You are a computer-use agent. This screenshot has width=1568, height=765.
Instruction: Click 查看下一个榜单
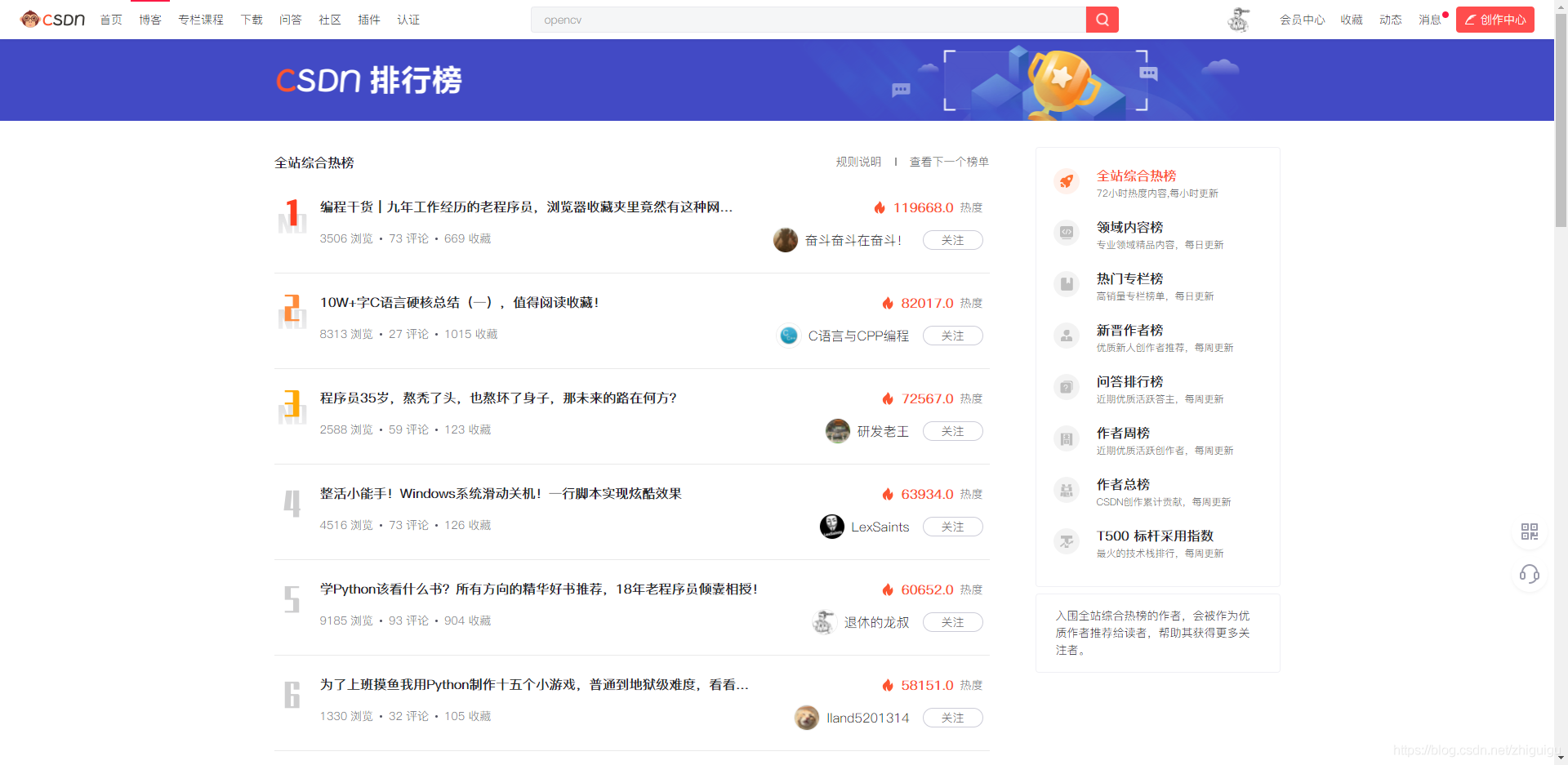point(949,162)
